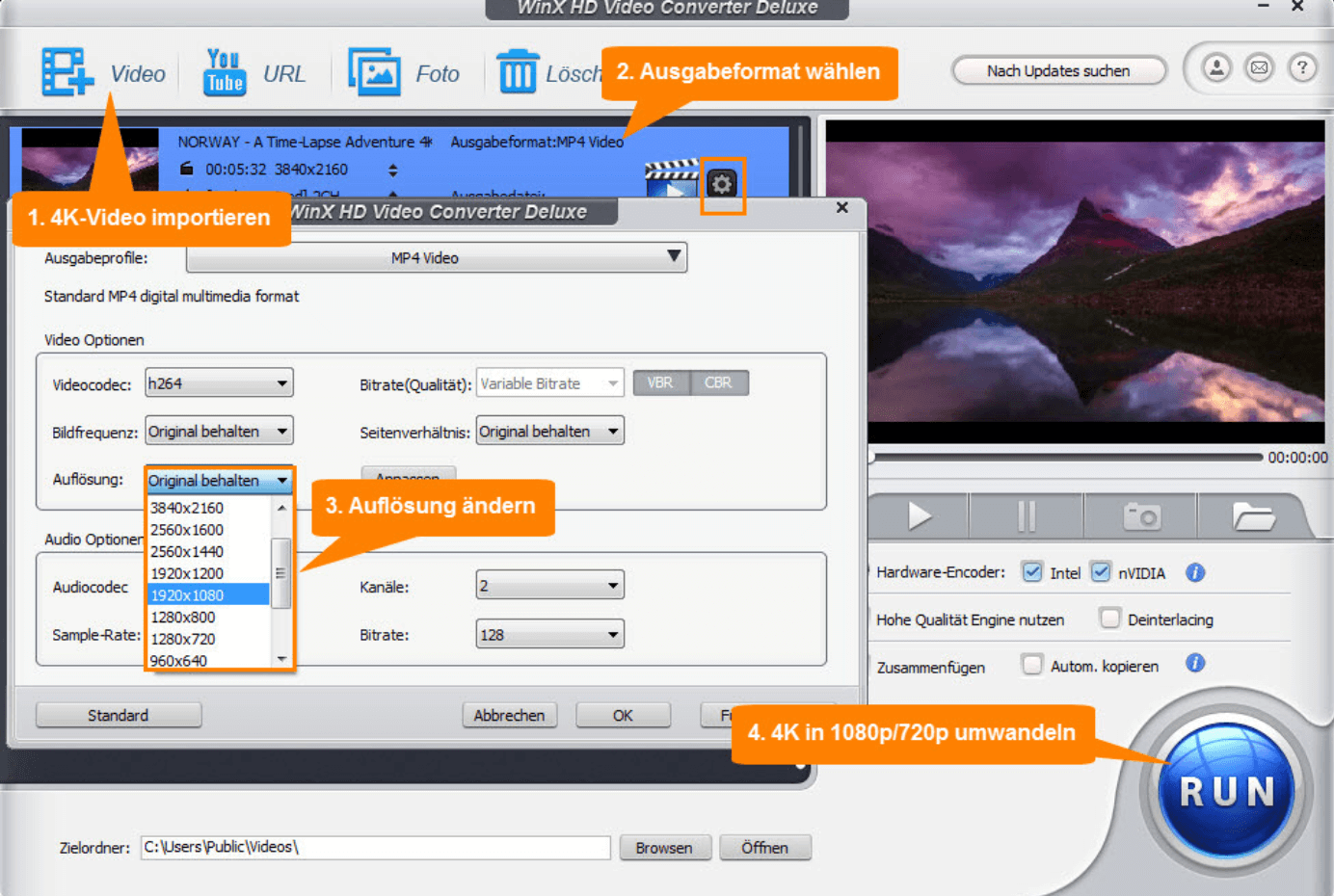Select 1920x1080 resolution
Viewport: 1334px width, 896px height.
point(208,595)
